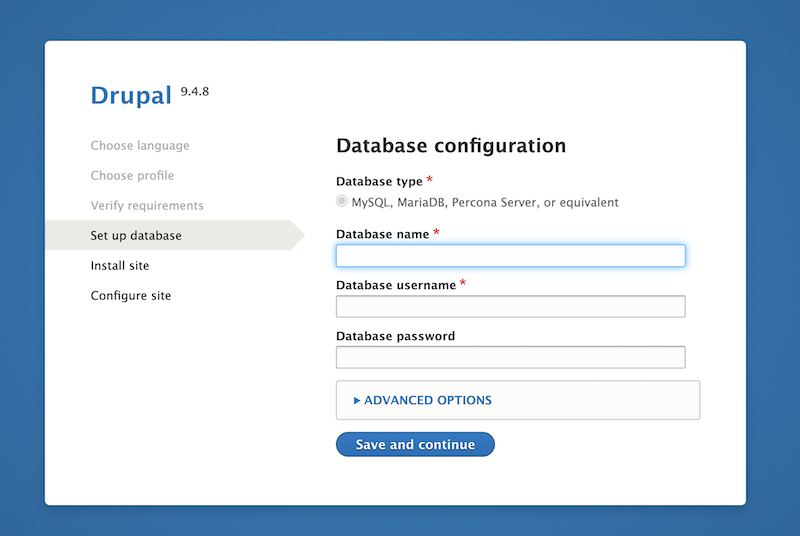Viewport: 800px width, 536px height.
Task: Expand the Advanced Options section
Action: click(x=428, y=400)
